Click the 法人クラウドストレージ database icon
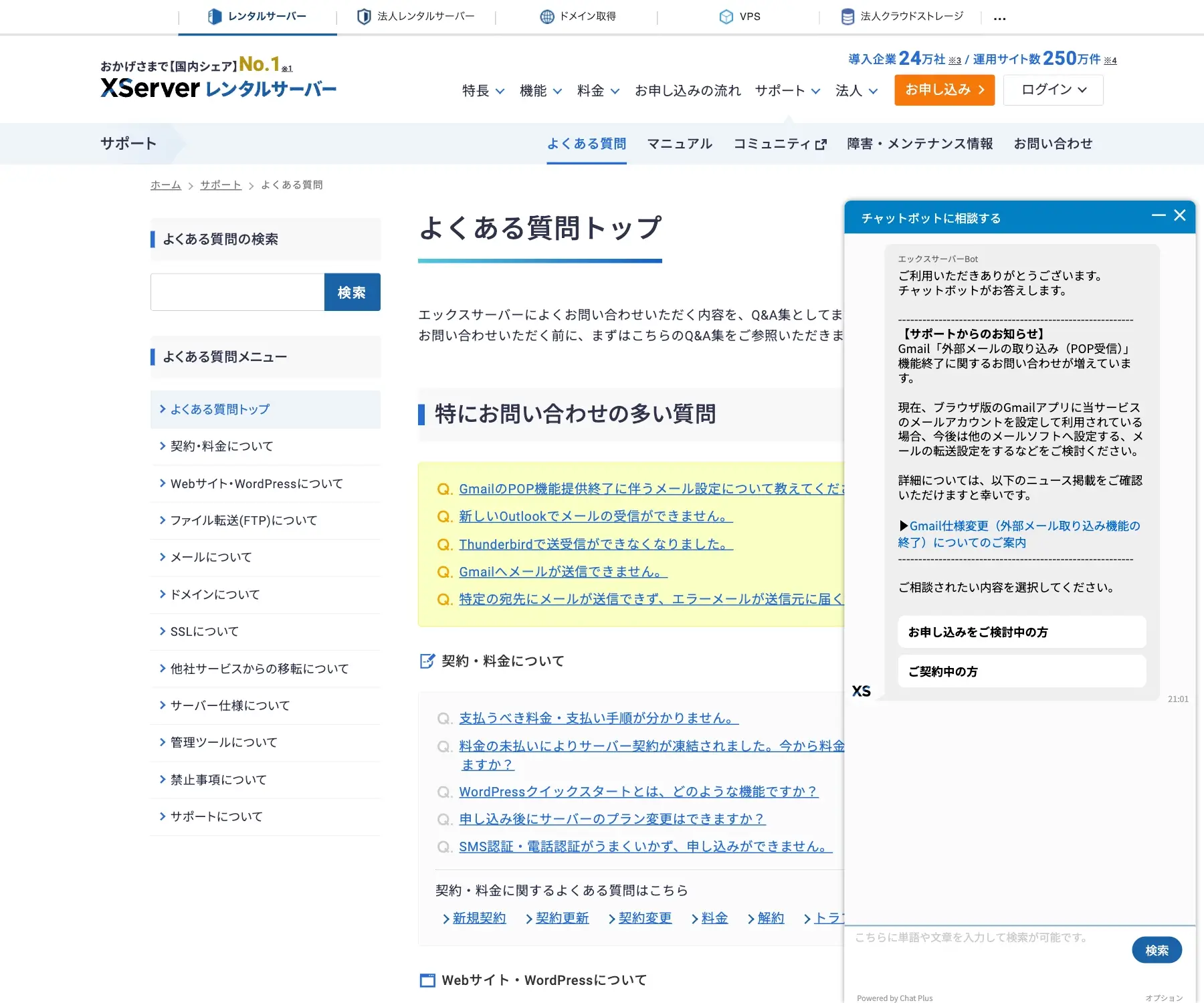 click(x=847, y=16)
